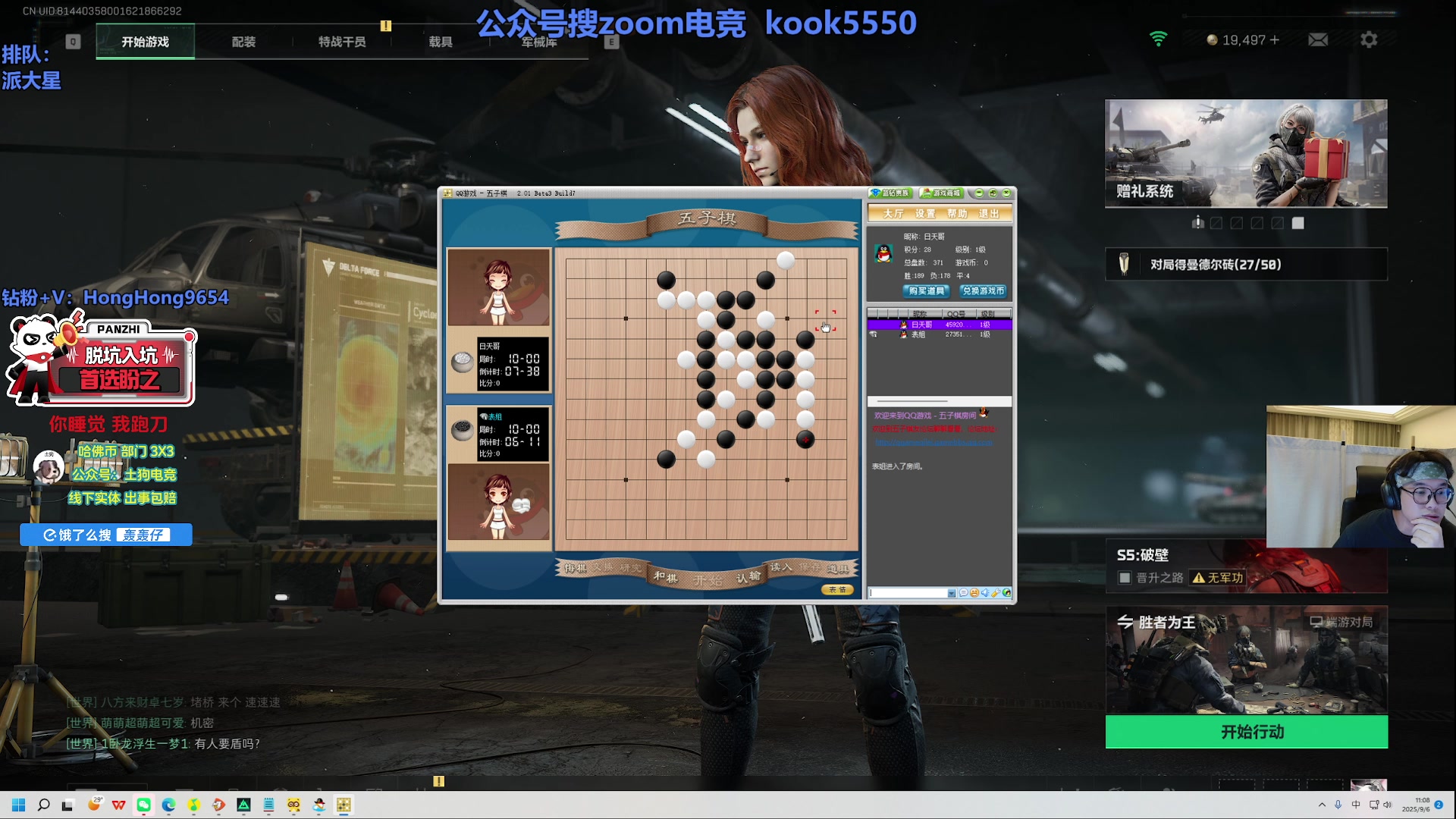The height and width of the screenshot is (819, 1456).
Task: Open Microsoft Edge from the taskbar
Action: pyautogui.click(x=168, y=805)
